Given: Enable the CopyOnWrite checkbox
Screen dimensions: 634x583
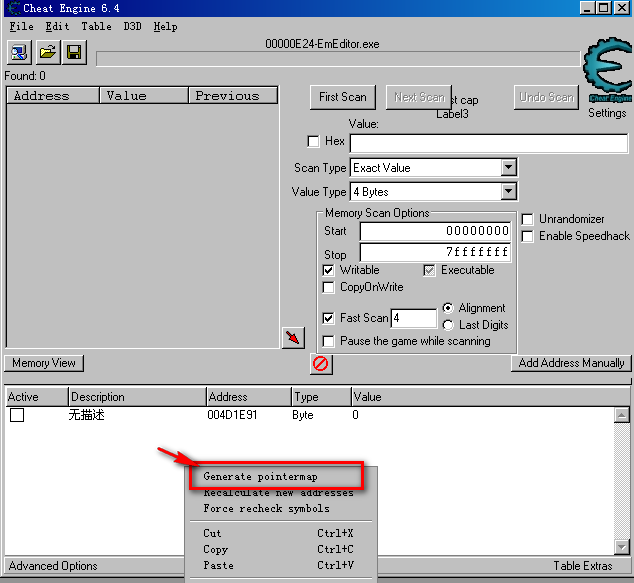Looking at the screenshot, I should tap(328, 287).
